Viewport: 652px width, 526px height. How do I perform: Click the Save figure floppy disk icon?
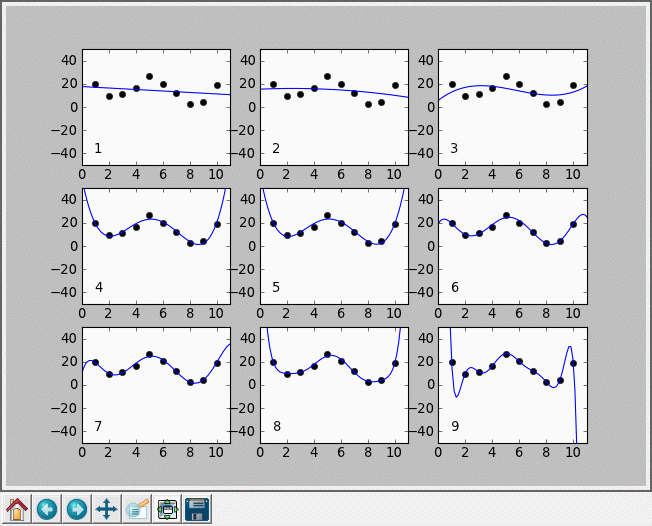click(x=197, y=509)
